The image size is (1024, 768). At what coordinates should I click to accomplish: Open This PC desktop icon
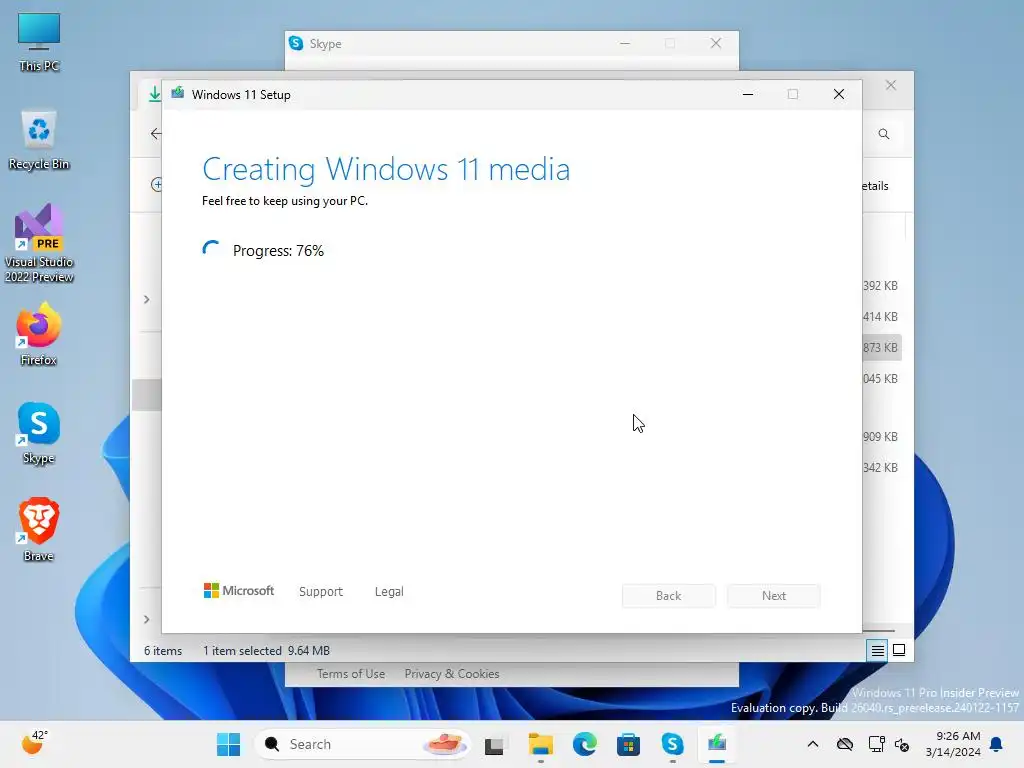coord(39,41)
